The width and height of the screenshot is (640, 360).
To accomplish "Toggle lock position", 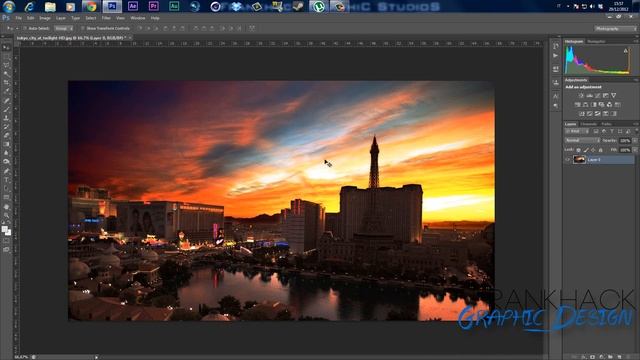I will [593, 150].
